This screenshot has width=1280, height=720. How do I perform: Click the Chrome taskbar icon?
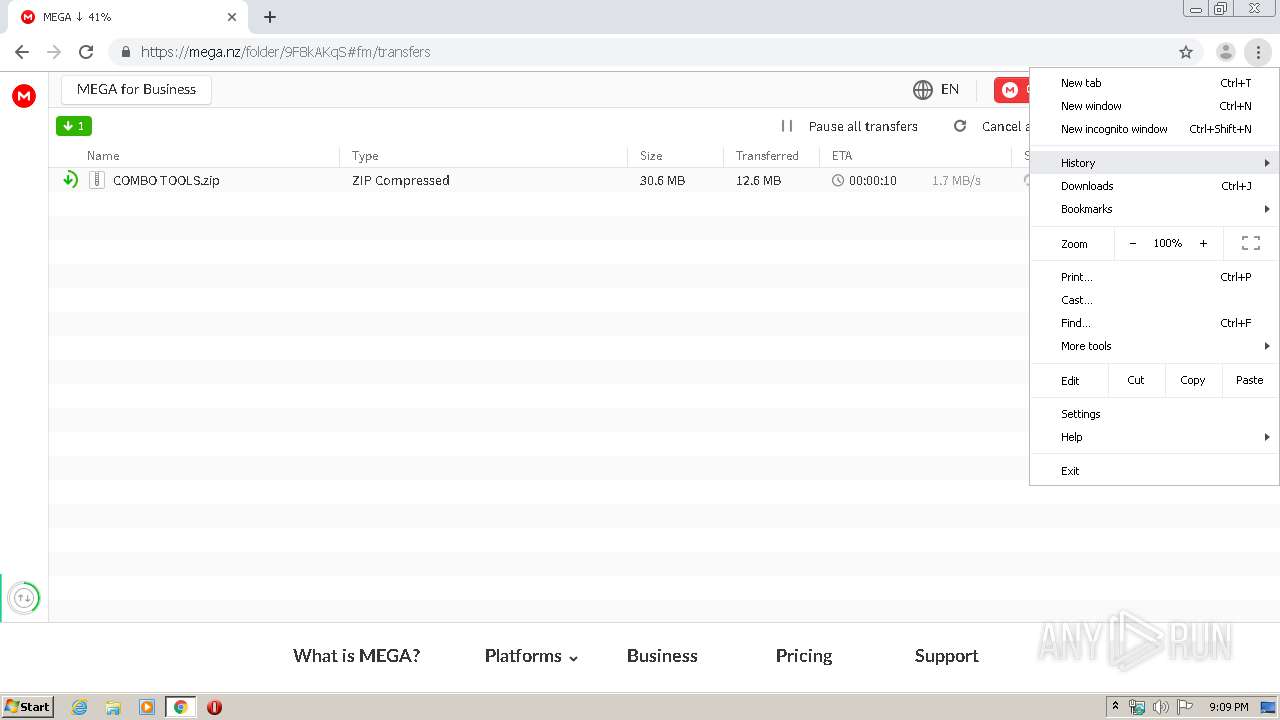pos(181,707)
